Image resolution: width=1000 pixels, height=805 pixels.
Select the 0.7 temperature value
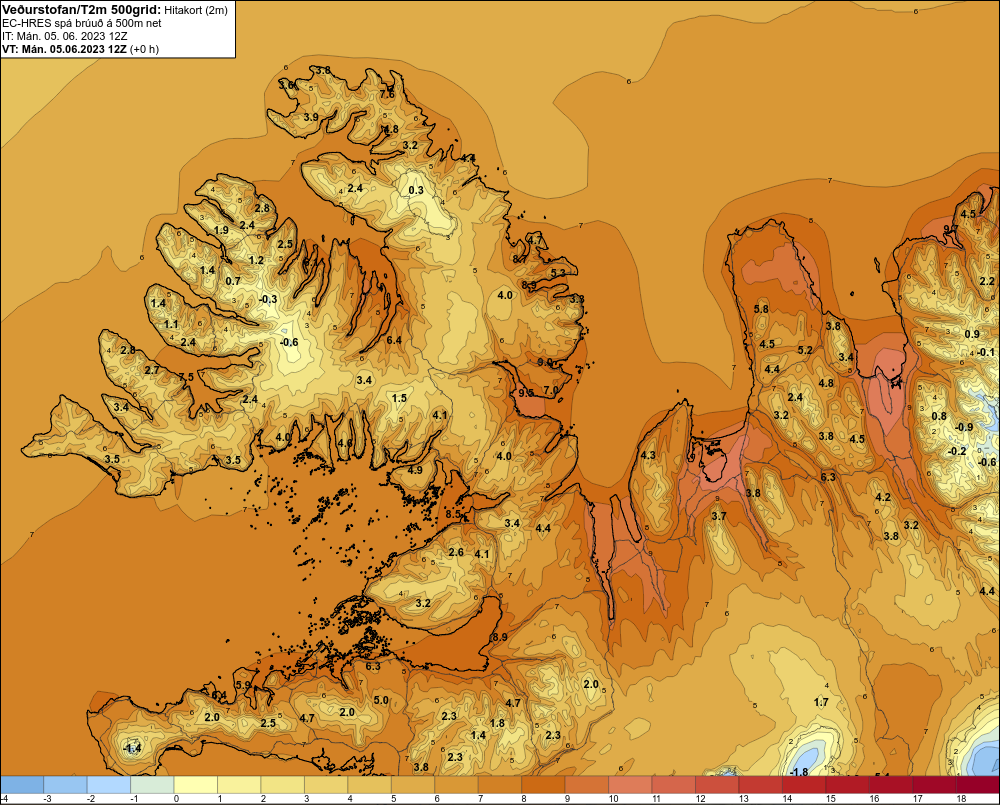pos(233,281)
